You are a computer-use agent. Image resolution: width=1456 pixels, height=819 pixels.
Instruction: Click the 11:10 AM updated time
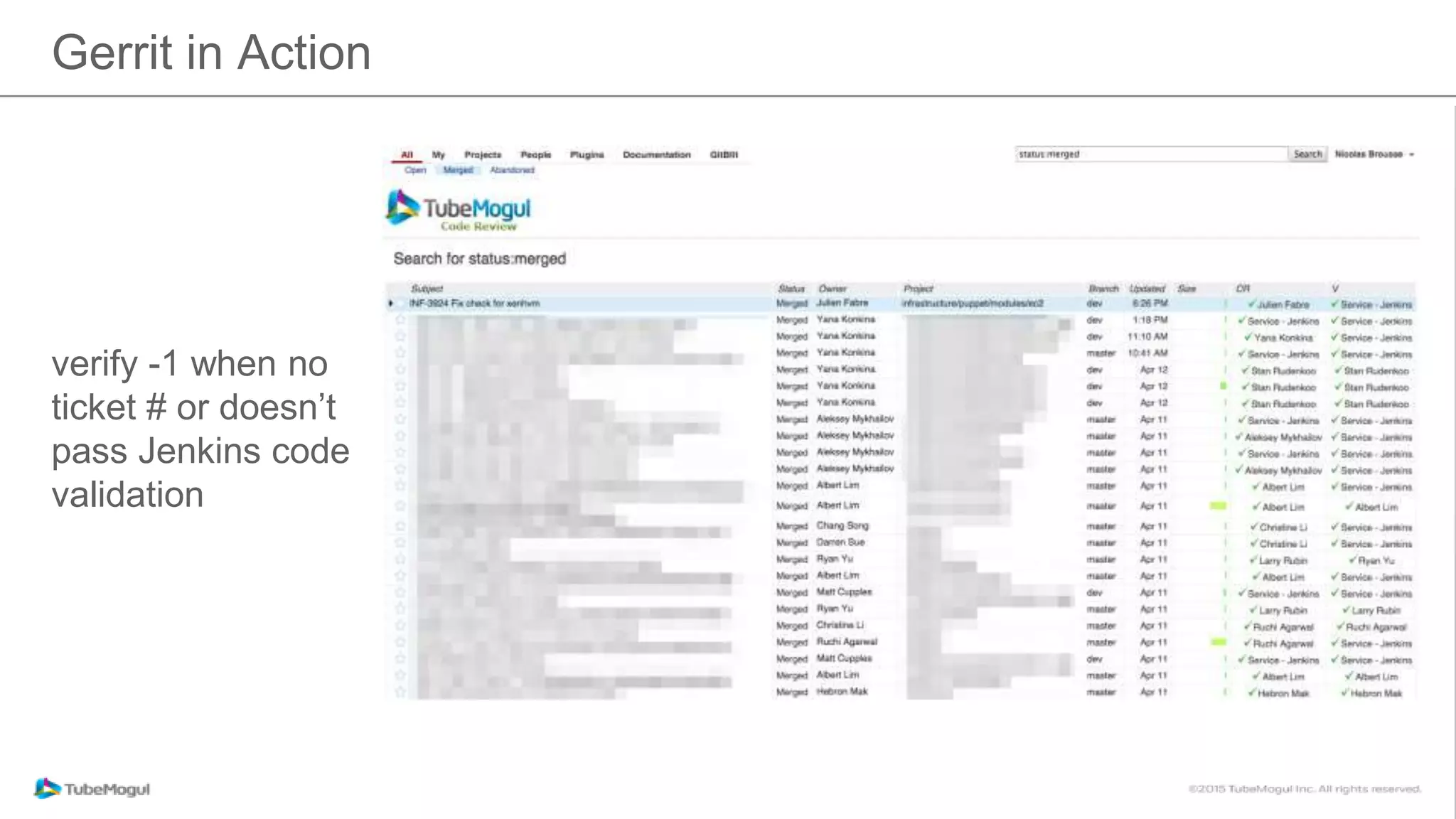click(x=1147, y=336)
